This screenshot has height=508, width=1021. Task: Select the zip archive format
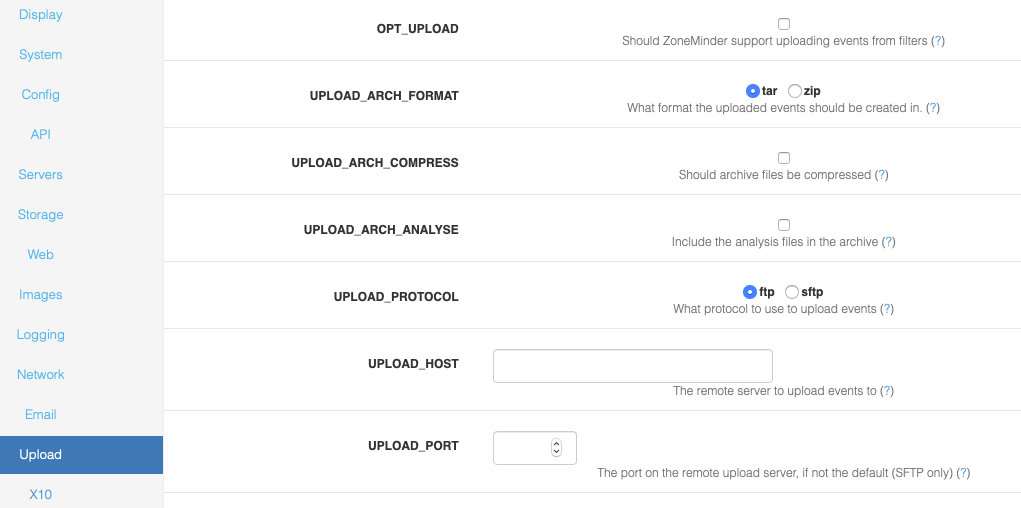pos(794,91)
